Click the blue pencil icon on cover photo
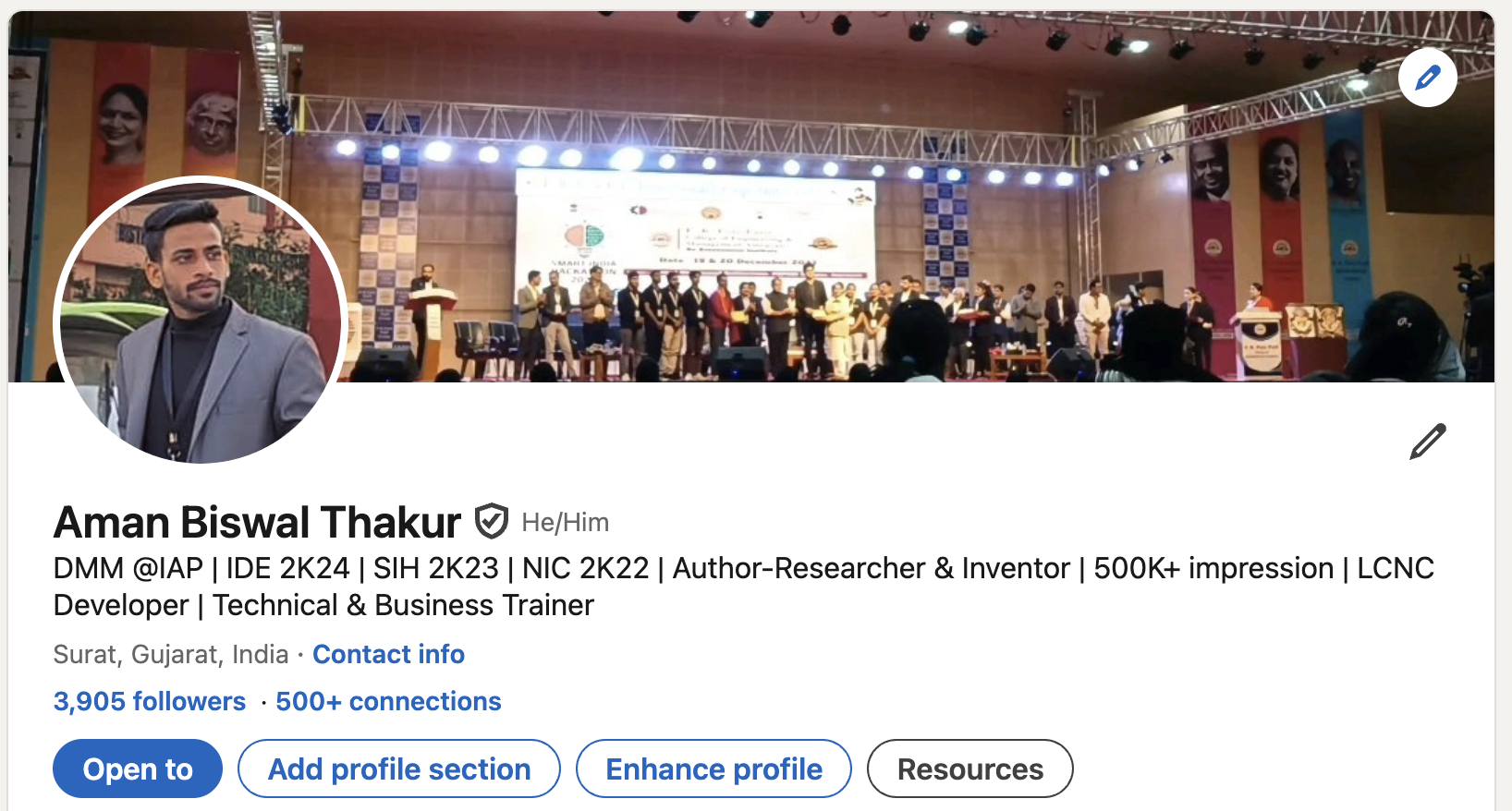 pos(1427,78)
